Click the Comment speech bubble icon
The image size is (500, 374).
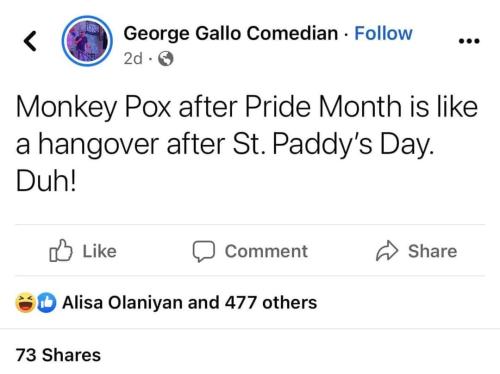coord(204,251)
